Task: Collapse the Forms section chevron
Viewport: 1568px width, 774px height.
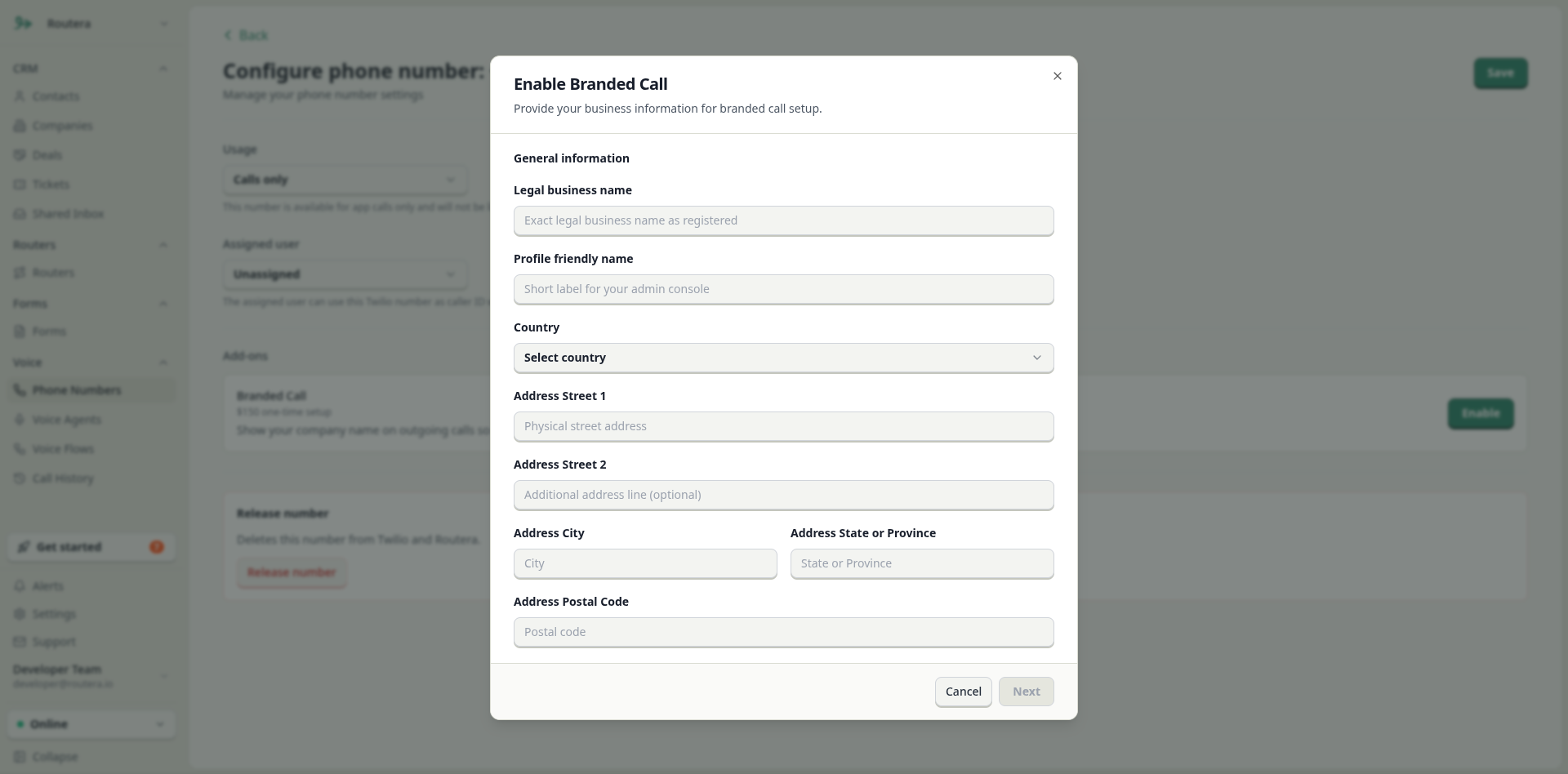Action: (163, 304)
